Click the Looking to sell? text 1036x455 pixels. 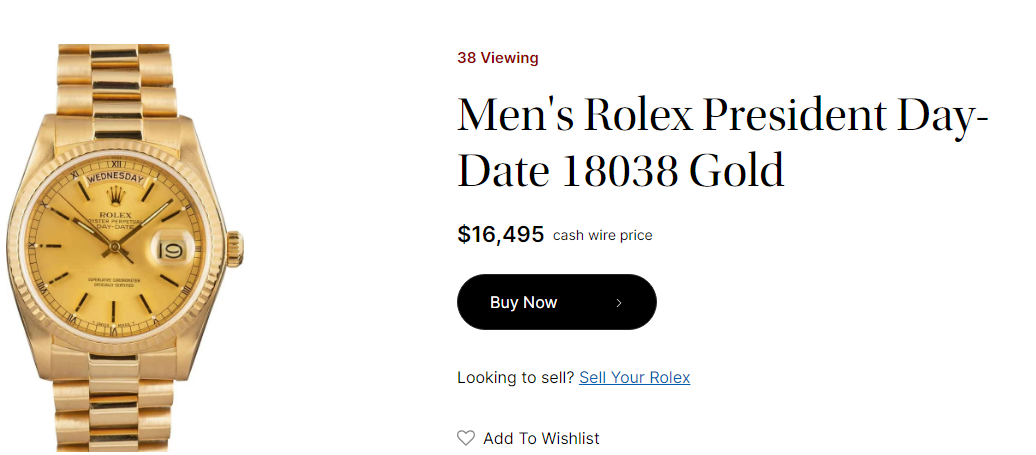pos(515,377)
